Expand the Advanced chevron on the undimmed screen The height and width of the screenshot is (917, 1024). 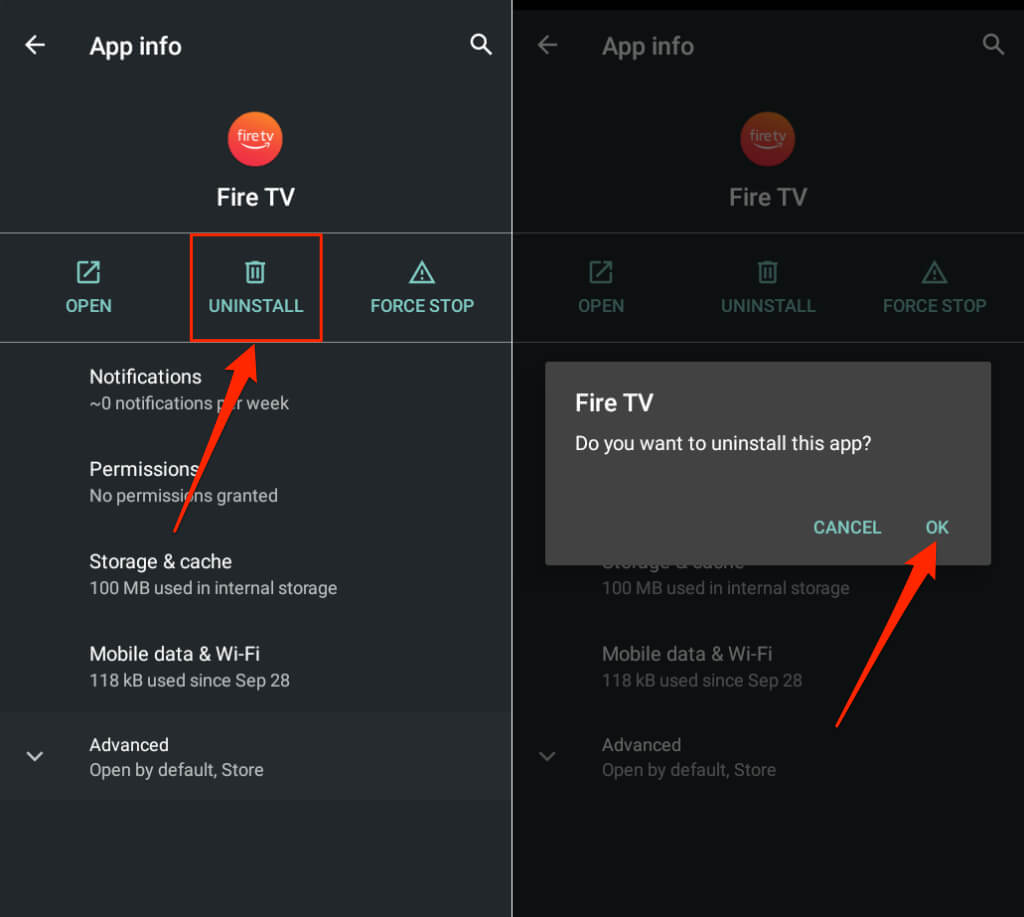point(35,756)
